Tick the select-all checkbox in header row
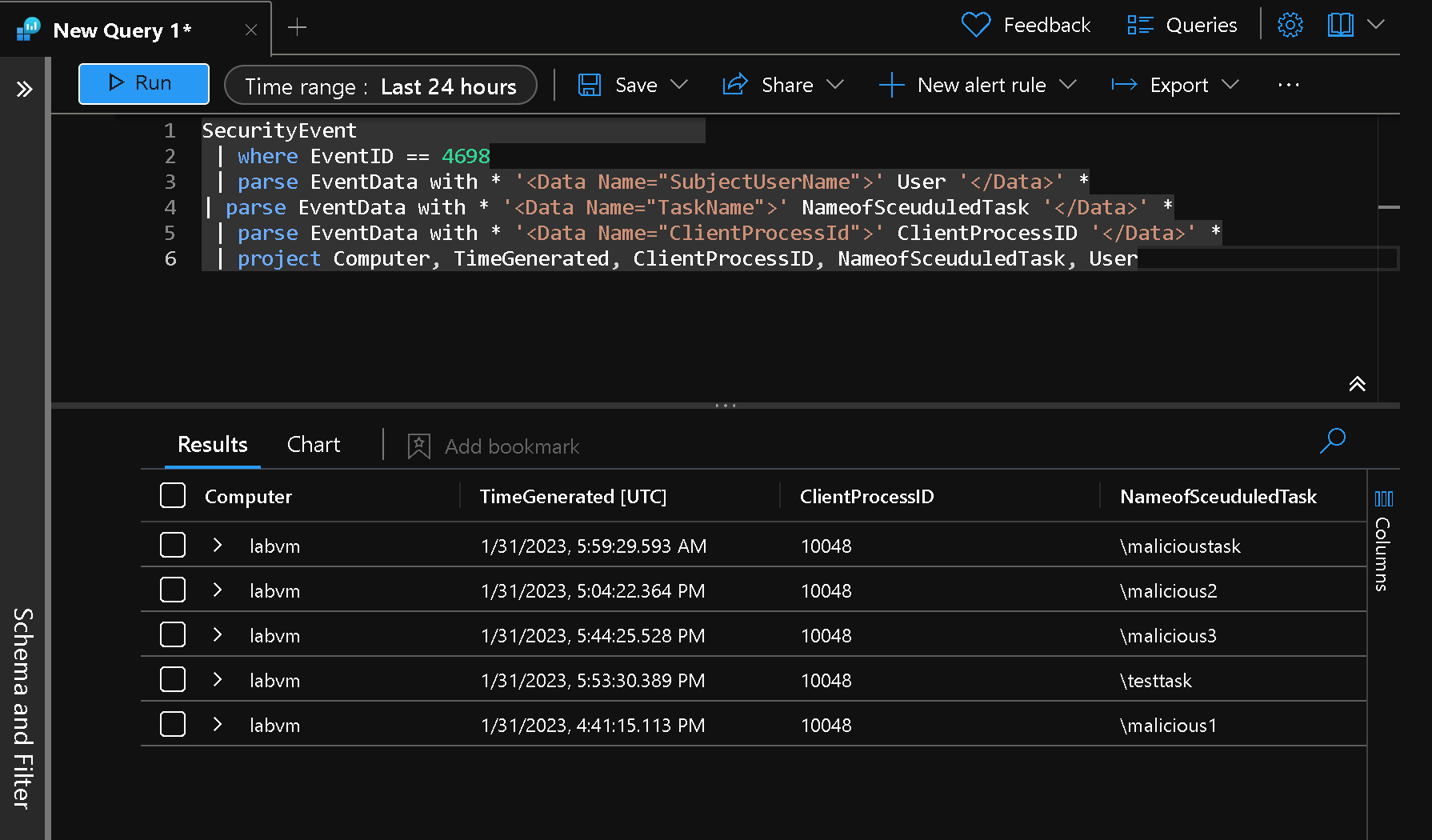The image size is (1432, 840). [173, 495]
